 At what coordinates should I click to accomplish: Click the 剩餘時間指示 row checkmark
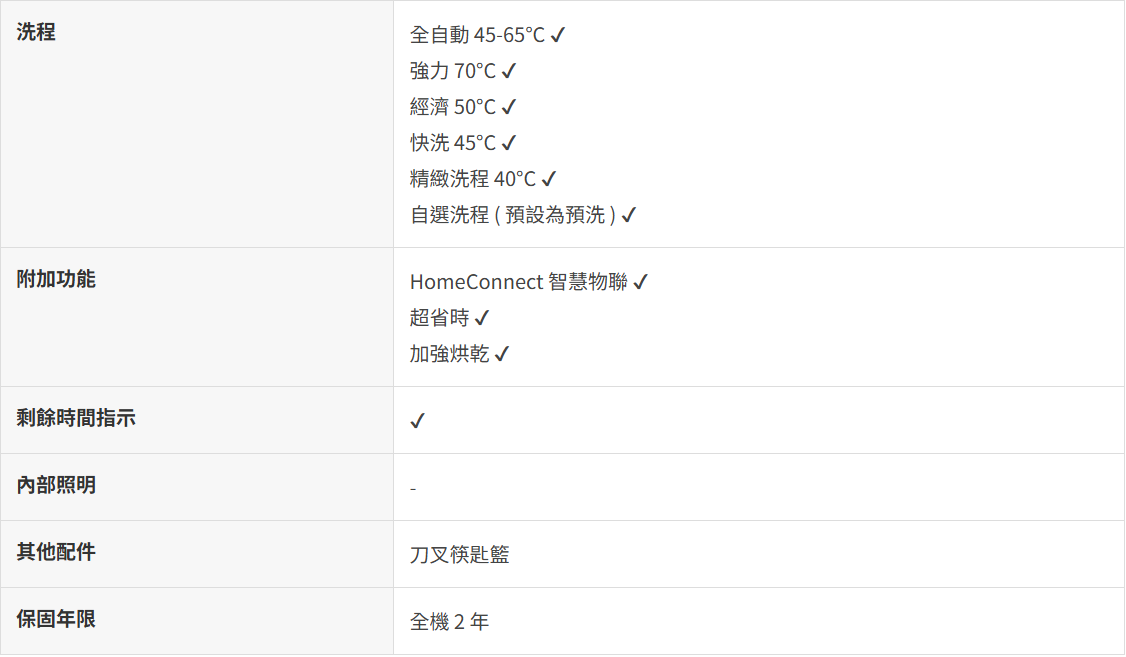pyautogui.click(x=418, y=421)
